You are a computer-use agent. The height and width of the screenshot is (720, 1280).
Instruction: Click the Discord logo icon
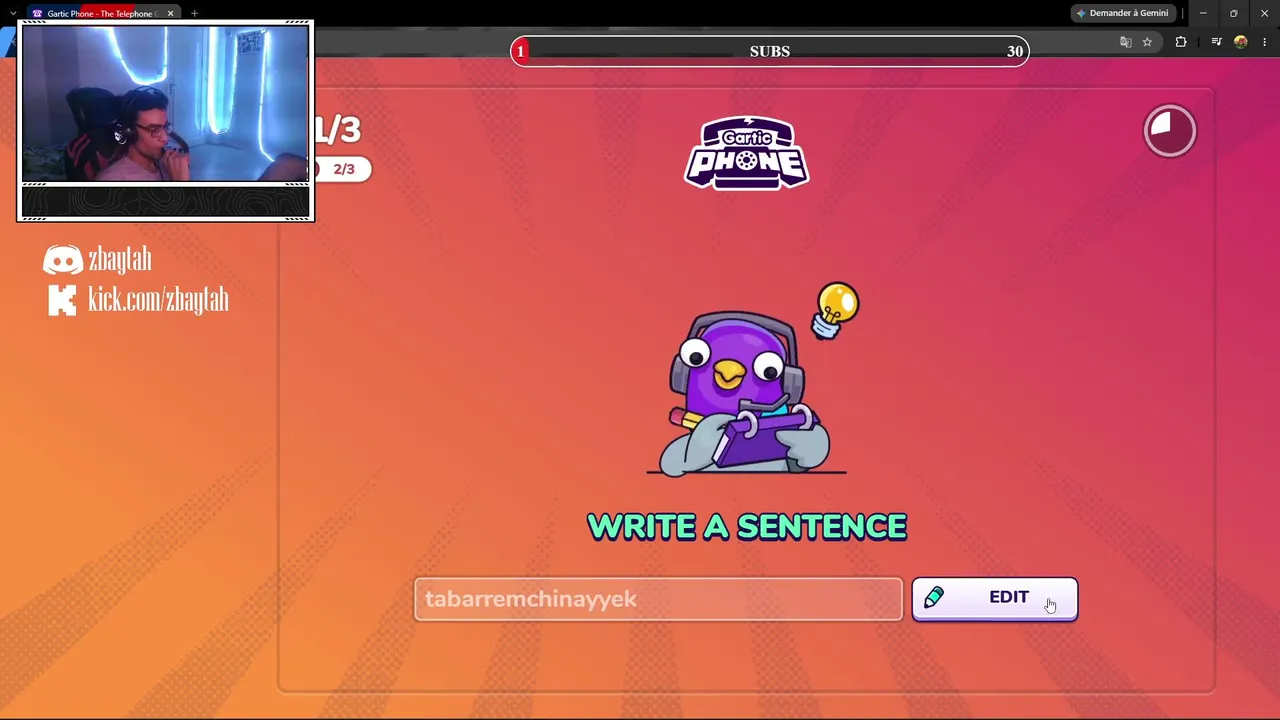63,261
